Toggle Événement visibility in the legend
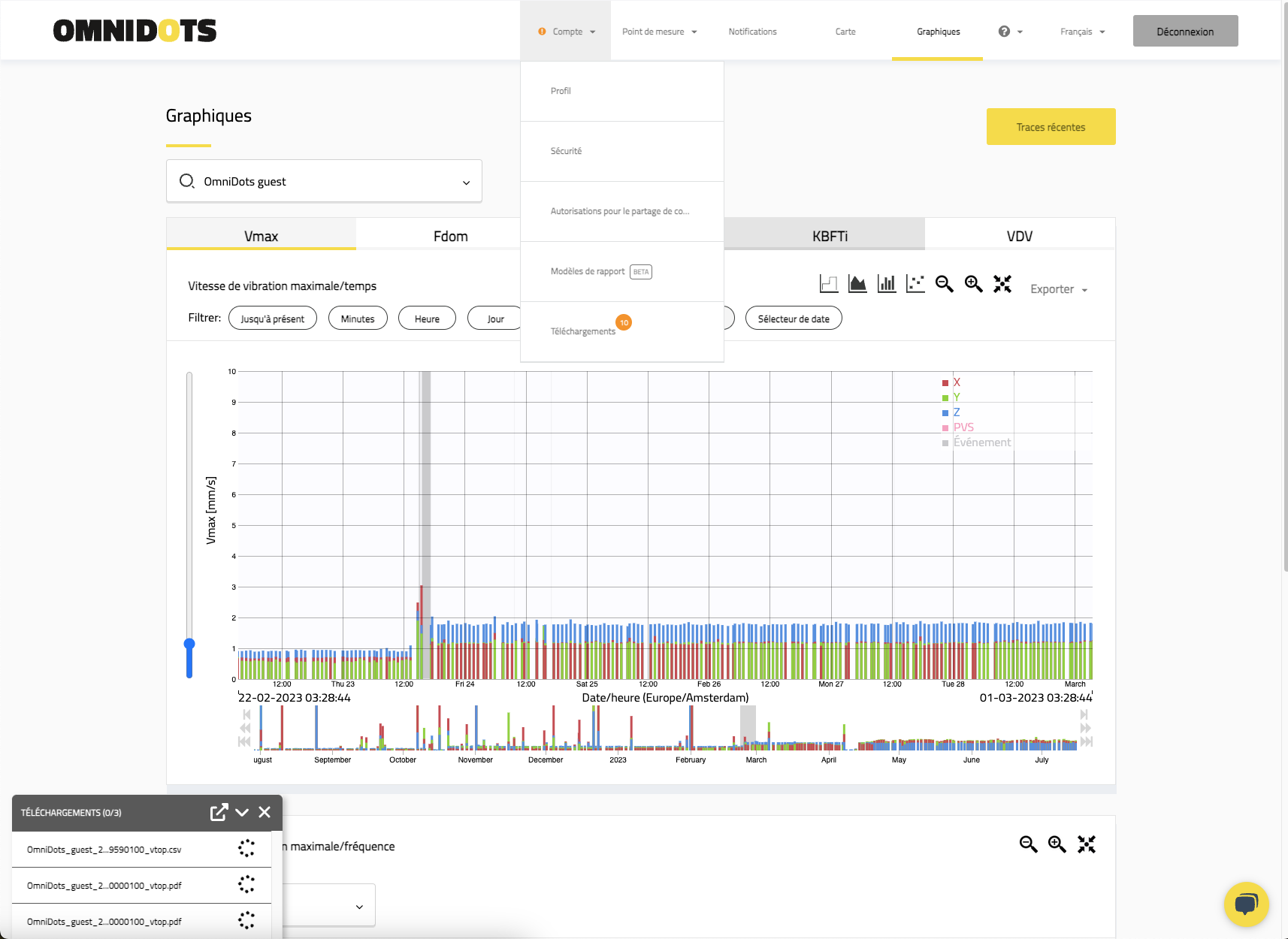1288x939 pixels. pyautogui.click(x=981, y=442)
